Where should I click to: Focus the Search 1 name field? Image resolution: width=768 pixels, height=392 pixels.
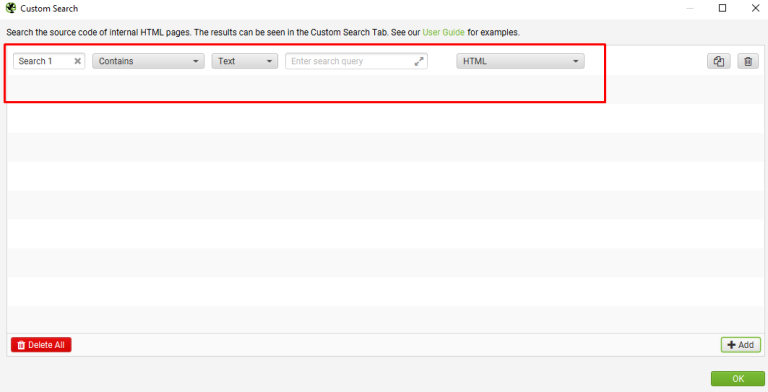pyautogui.click(x=44, y=61)
